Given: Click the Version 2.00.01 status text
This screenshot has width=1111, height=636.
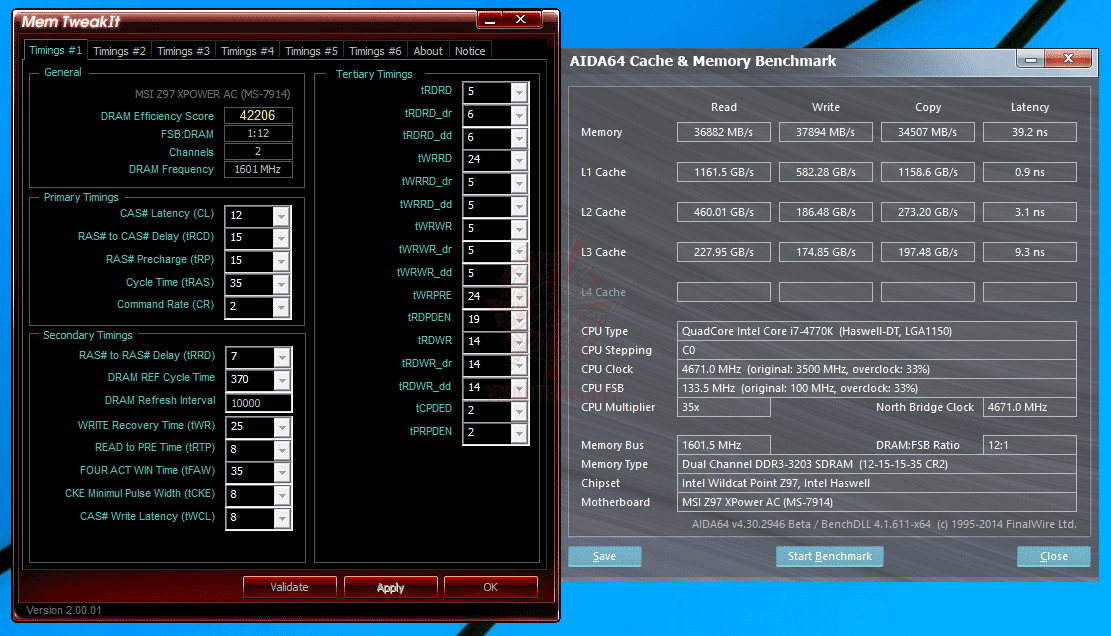Looking at the screenshot, I should (64, 610).
